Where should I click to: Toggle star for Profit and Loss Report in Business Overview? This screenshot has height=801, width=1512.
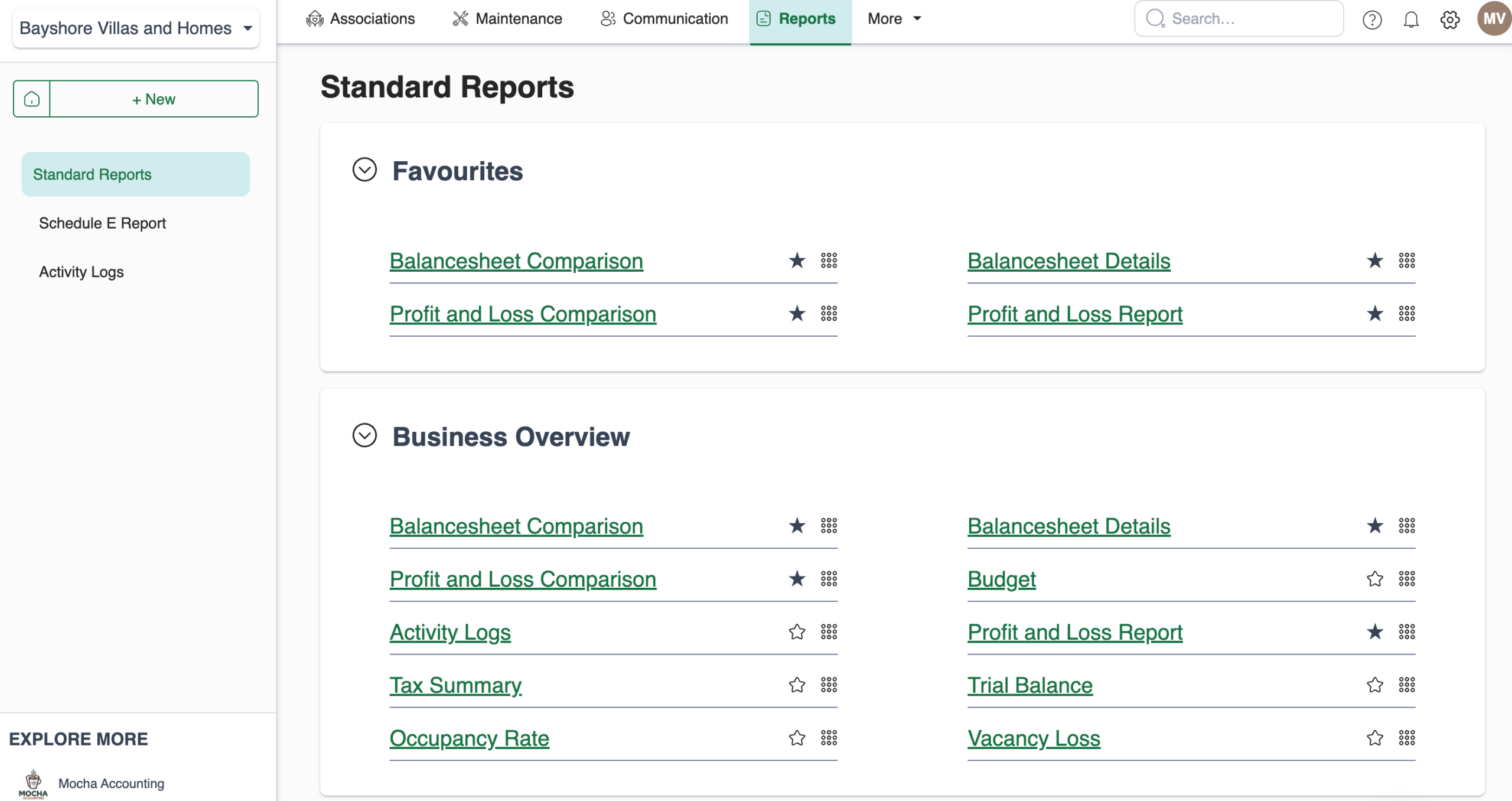pos(1375,632)
